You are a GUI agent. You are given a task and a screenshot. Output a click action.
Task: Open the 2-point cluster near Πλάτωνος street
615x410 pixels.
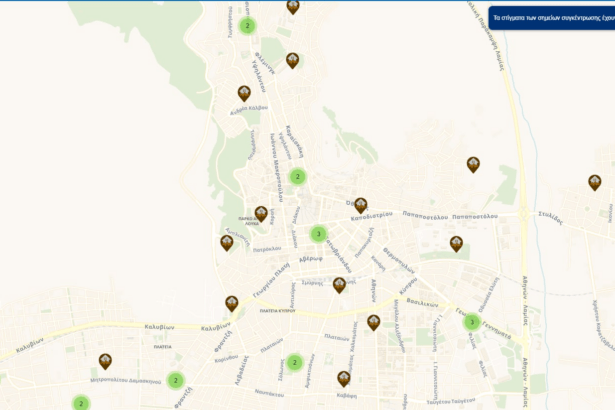click(295, 362)
